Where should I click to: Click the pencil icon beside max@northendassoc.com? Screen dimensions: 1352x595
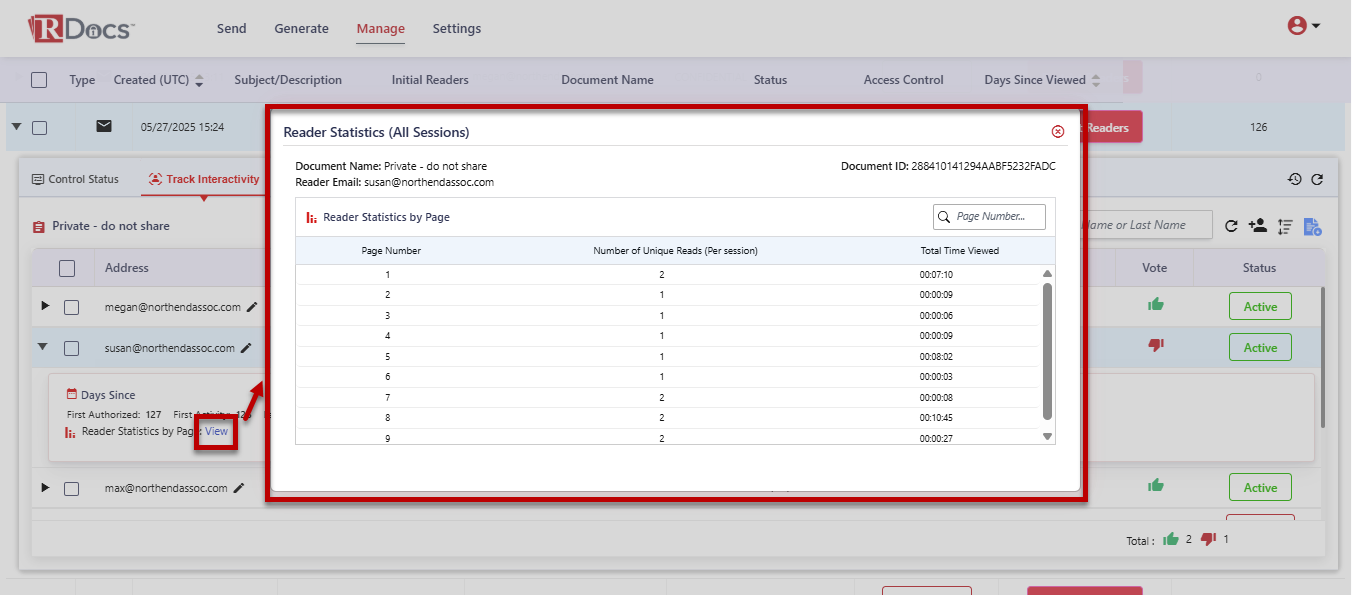pyautogui.click(x=238, y=488)
